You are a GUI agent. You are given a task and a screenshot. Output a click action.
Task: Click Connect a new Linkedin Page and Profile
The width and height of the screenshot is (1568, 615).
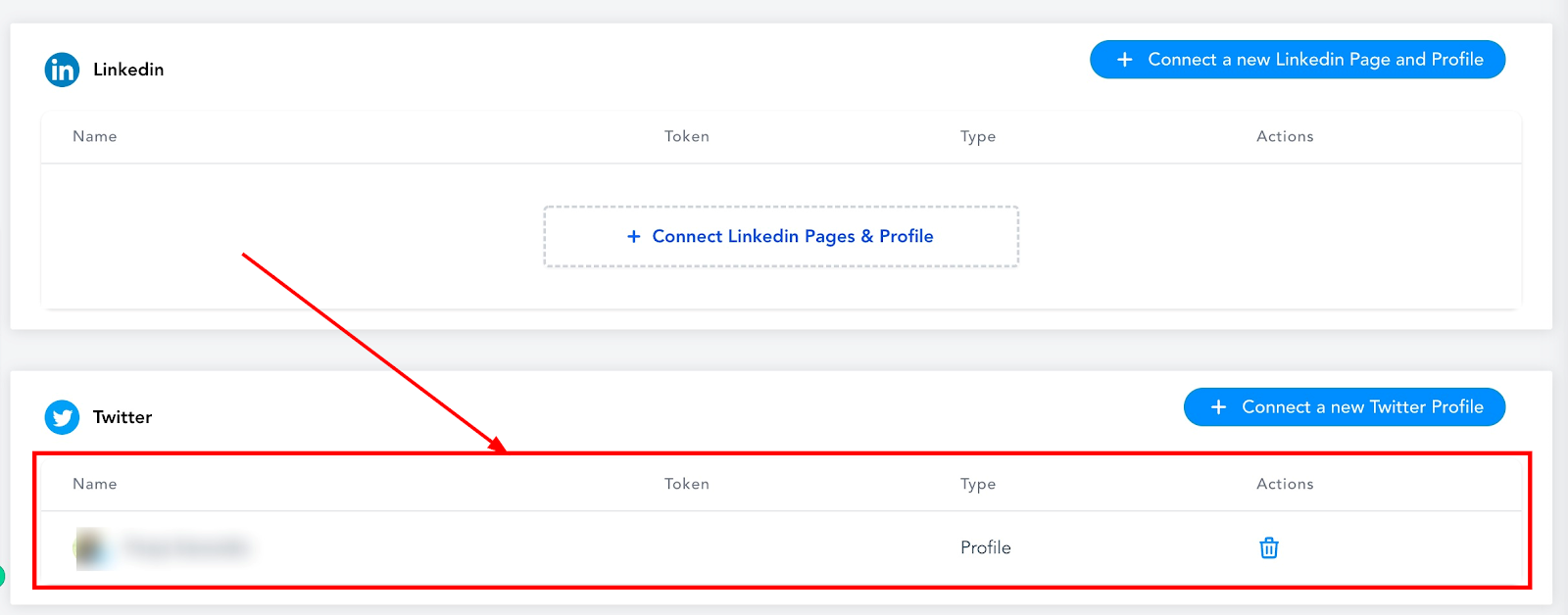(x=1298, y=60)
